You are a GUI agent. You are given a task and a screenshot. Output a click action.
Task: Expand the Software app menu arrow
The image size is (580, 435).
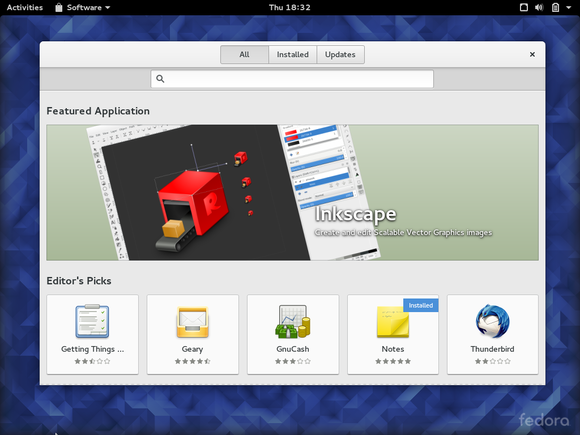(x=108, y=7)
